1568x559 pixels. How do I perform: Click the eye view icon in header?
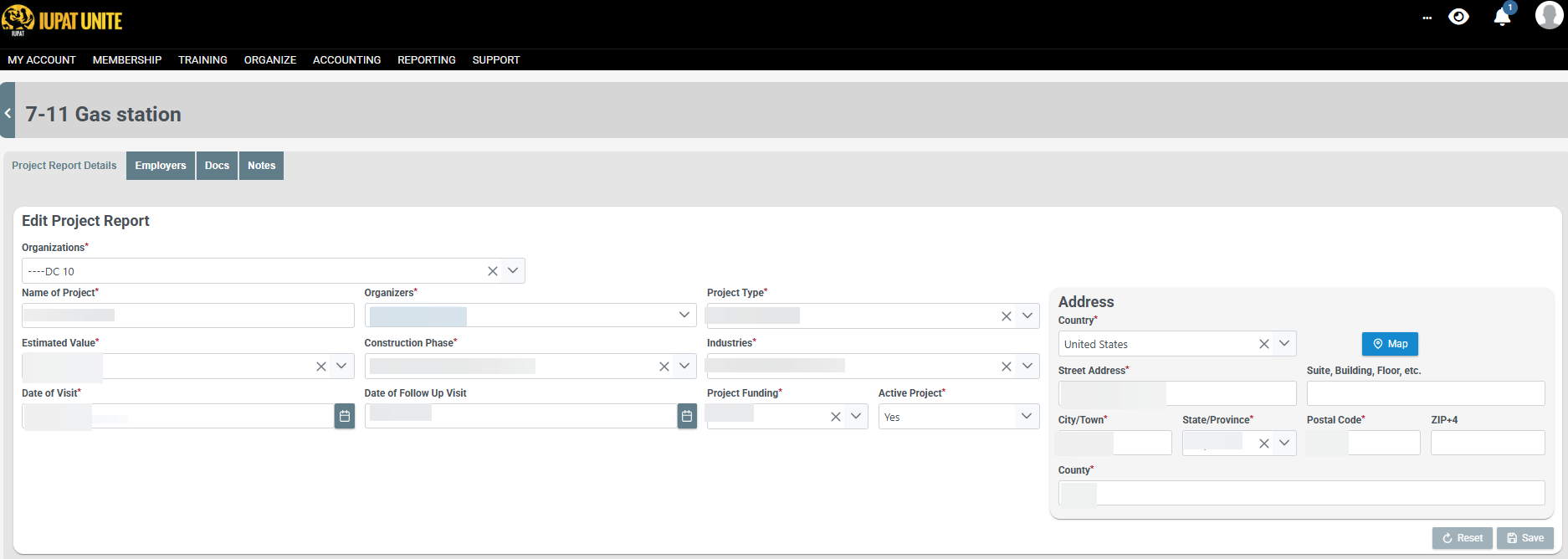tap(1458, 17)
